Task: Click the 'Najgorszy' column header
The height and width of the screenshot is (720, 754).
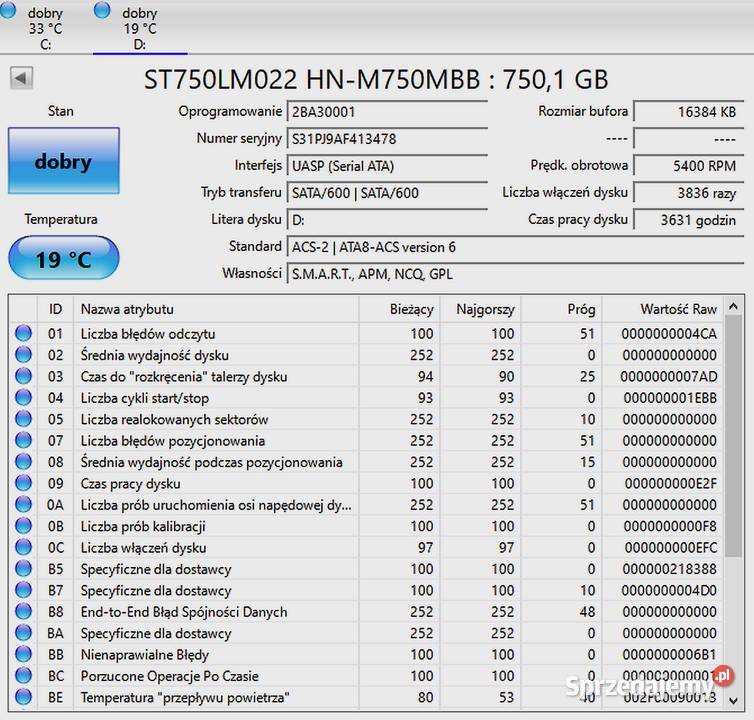Action: pos(480,309)
